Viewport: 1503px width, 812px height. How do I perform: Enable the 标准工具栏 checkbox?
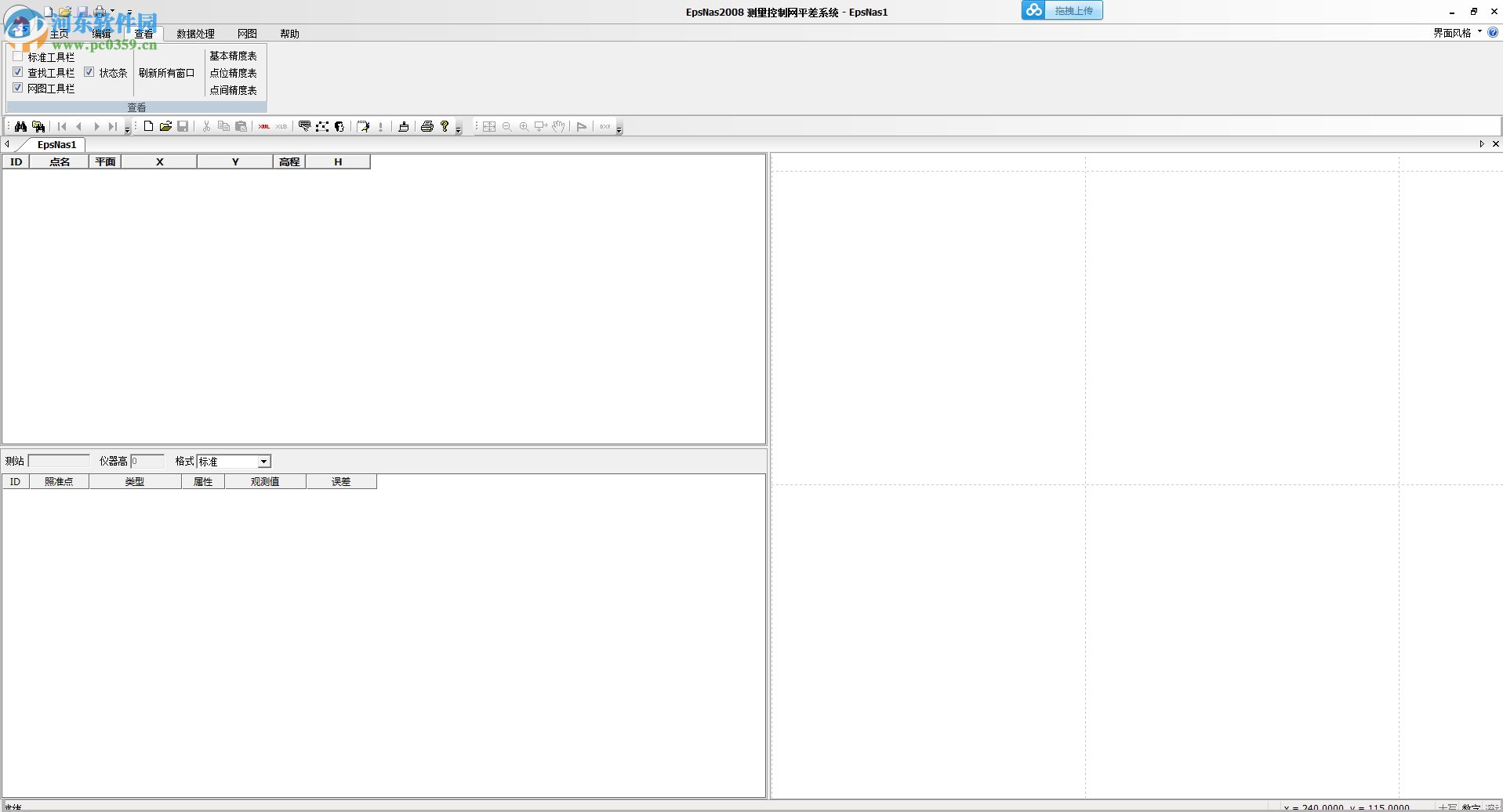pyautogui.click(x=18, y=56)
